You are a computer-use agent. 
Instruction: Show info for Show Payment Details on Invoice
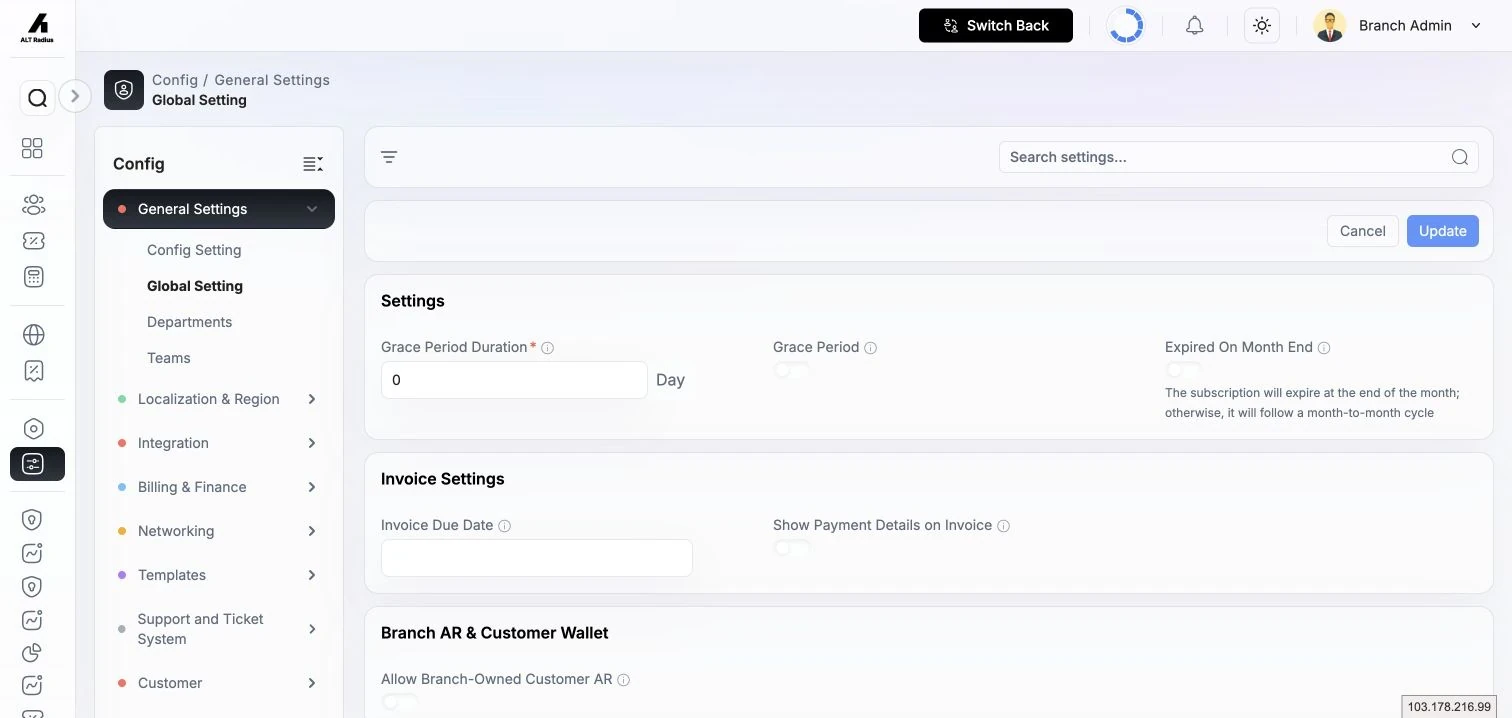pyautogui.click(x=1003, y=526)
